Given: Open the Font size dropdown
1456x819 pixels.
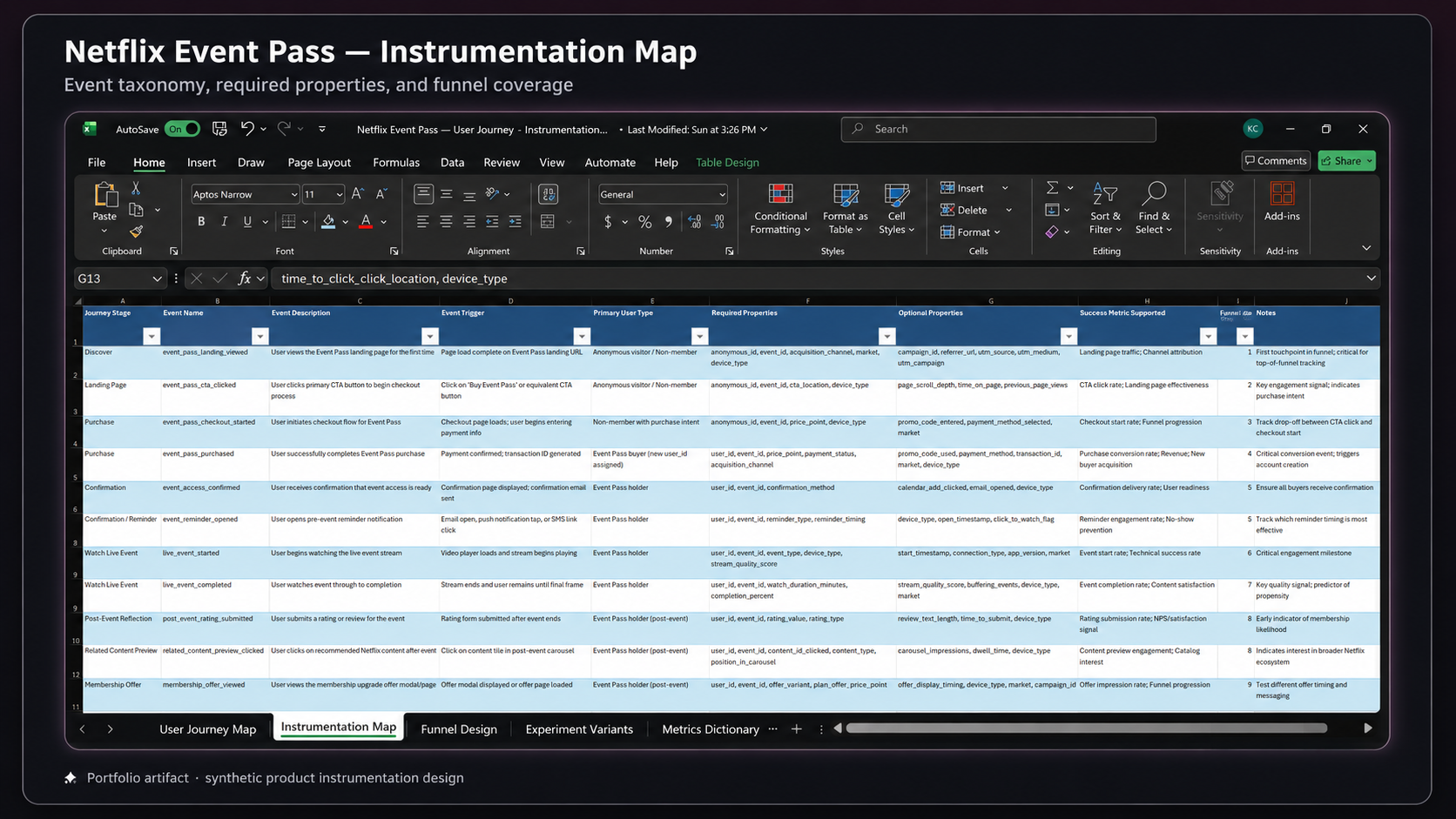Looking at the screenshot, I should click(x=340, y=195).
